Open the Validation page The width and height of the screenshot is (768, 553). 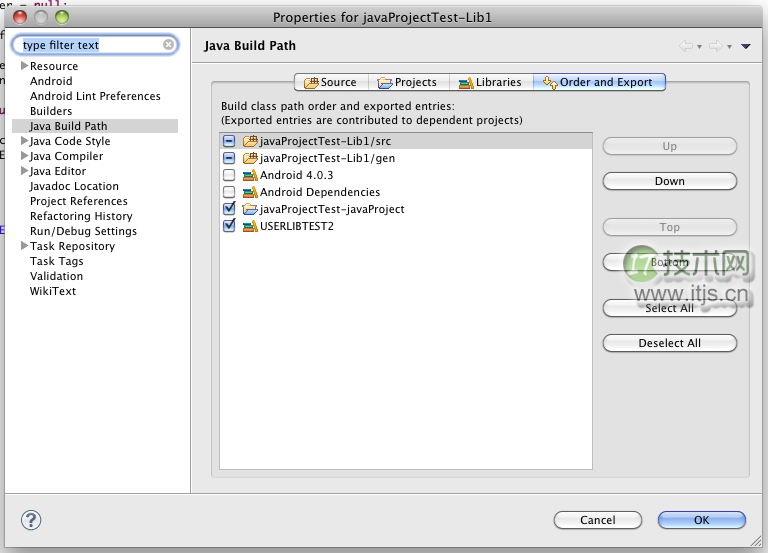coord(56,276)
